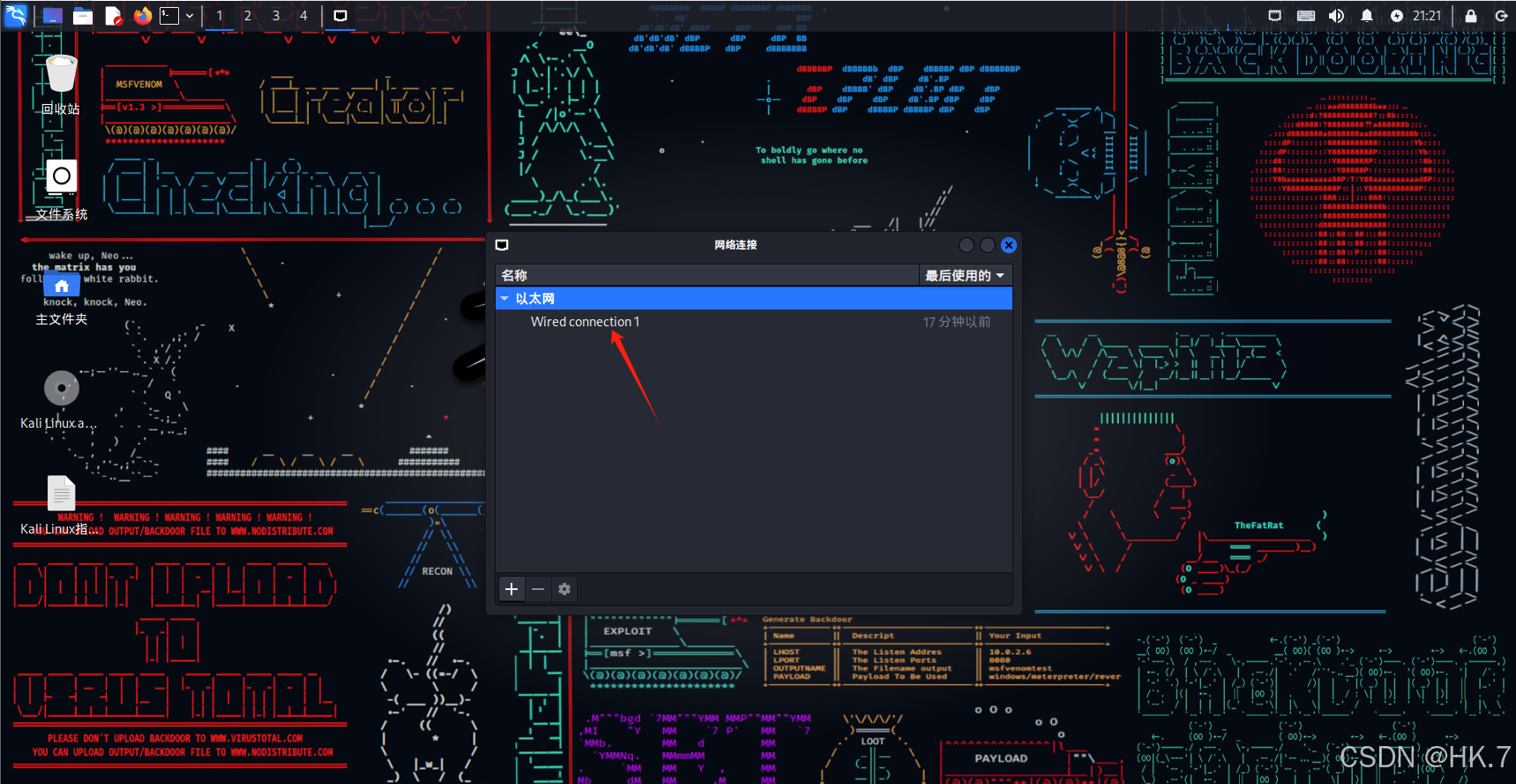This screenshot has height=784, width=1516.
Task: Open the 主文件夹 home folder icon
Action: (61, 298)
